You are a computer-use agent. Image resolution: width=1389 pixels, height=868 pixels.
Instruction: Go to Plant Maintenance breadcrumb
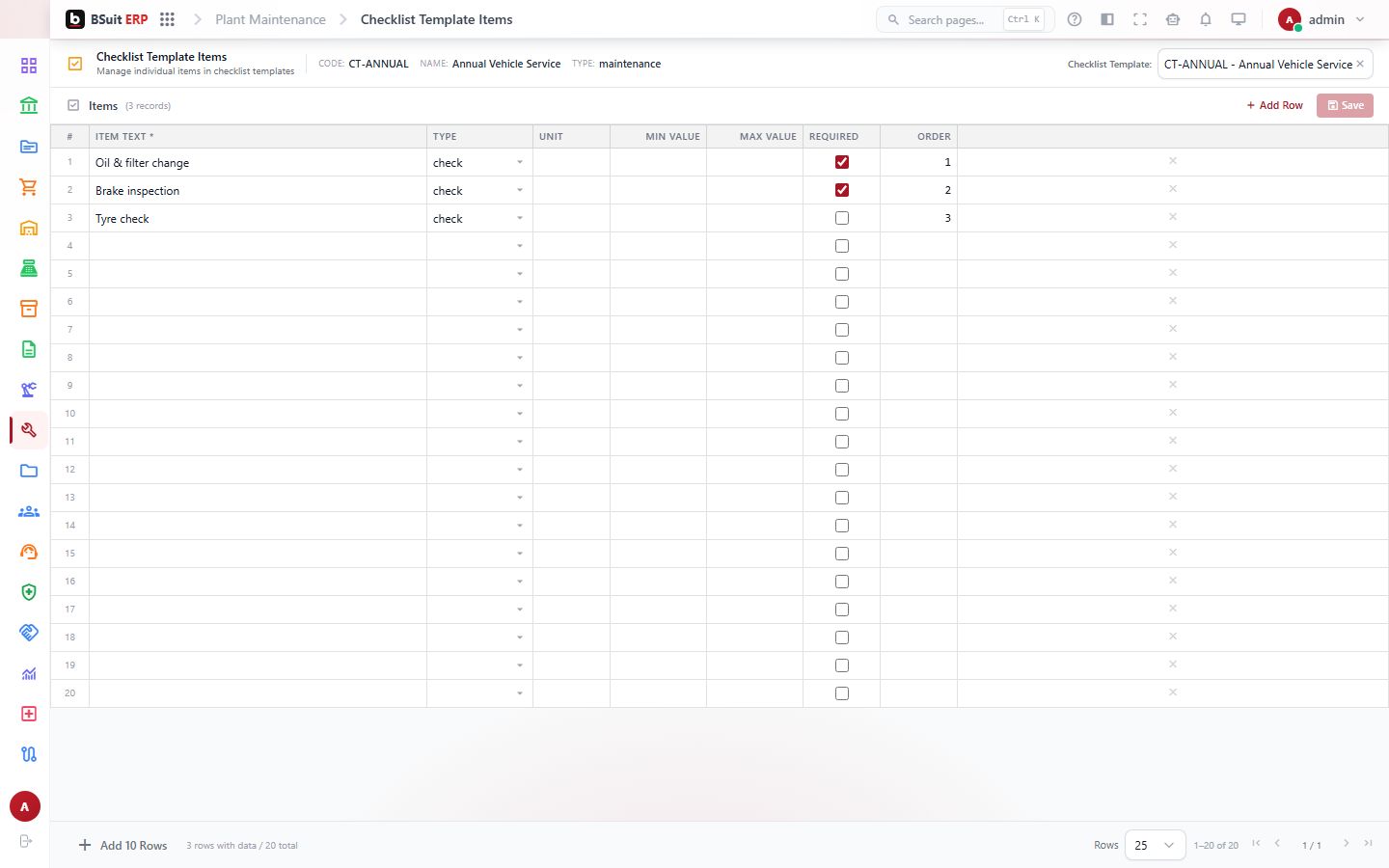pyautogui.click(x=270, y=19)
